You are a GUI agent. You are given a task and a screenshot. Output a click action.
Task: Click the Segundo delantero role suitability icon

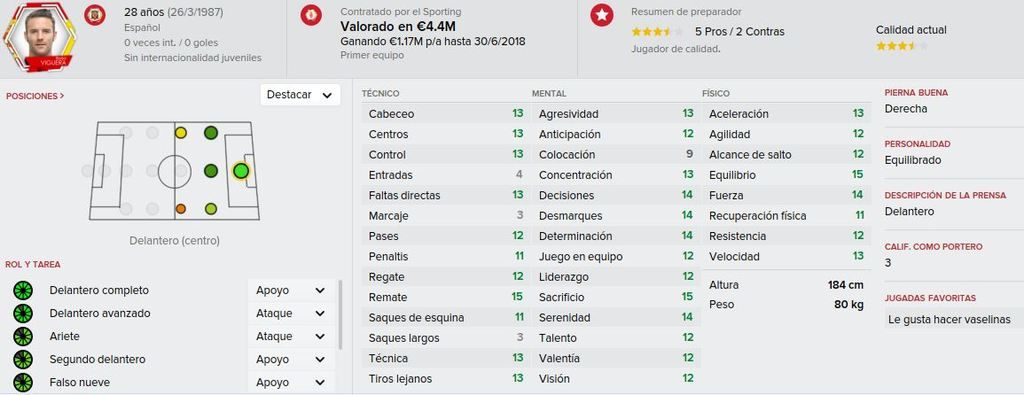23,359
